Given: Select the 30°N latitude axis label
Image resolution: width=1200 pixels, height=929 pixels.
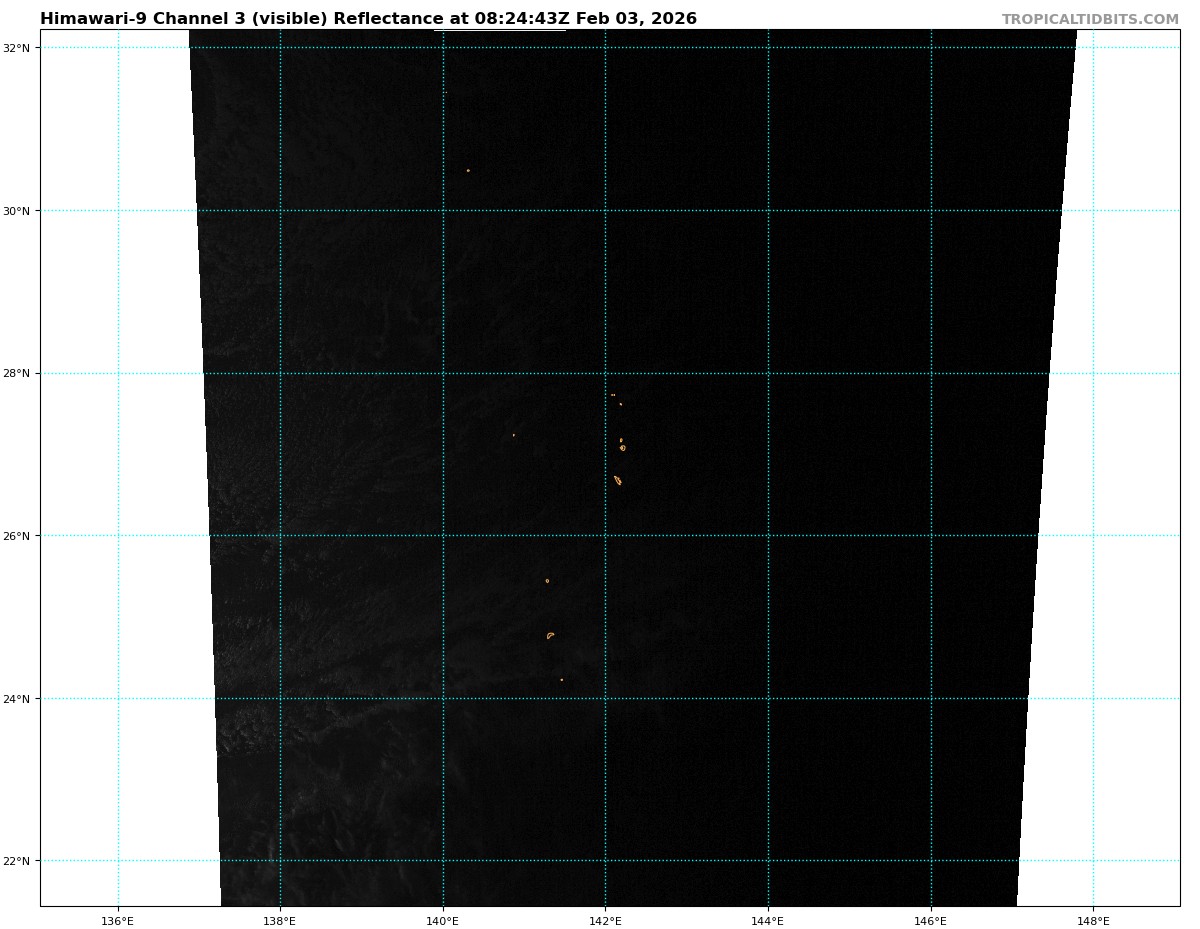Looking at the screenshot, I should [x=20, y=211].
